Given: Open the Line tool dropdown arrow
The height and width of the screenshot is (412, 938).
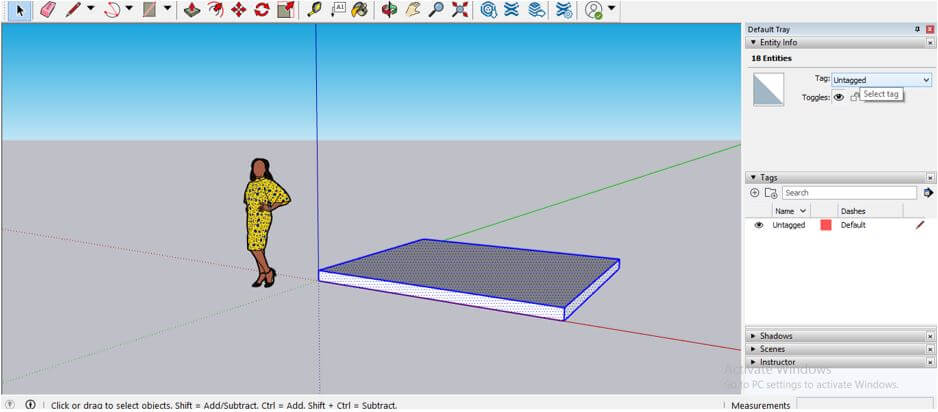Looking at the screenshot, I should click(91, 9).
